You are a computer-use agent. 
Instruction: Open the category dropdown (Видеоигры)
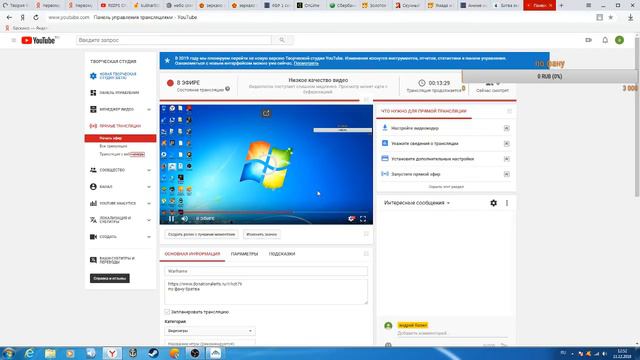point(210,331)
